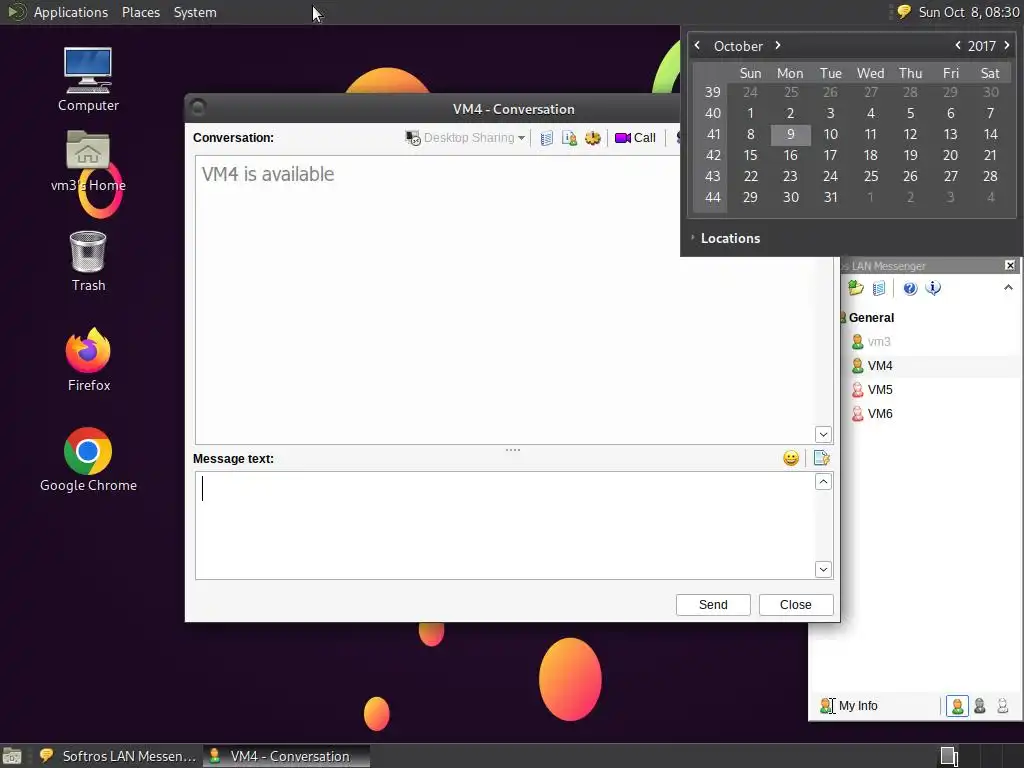Select user vm3 in the list
Screen dimensions: 1024x768
coord(879,342)
